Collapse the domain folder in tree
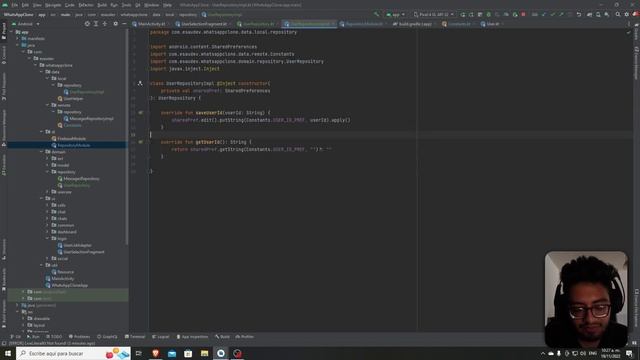The width and height of the screenshot is (640, 360). click(x=42, y=152)
